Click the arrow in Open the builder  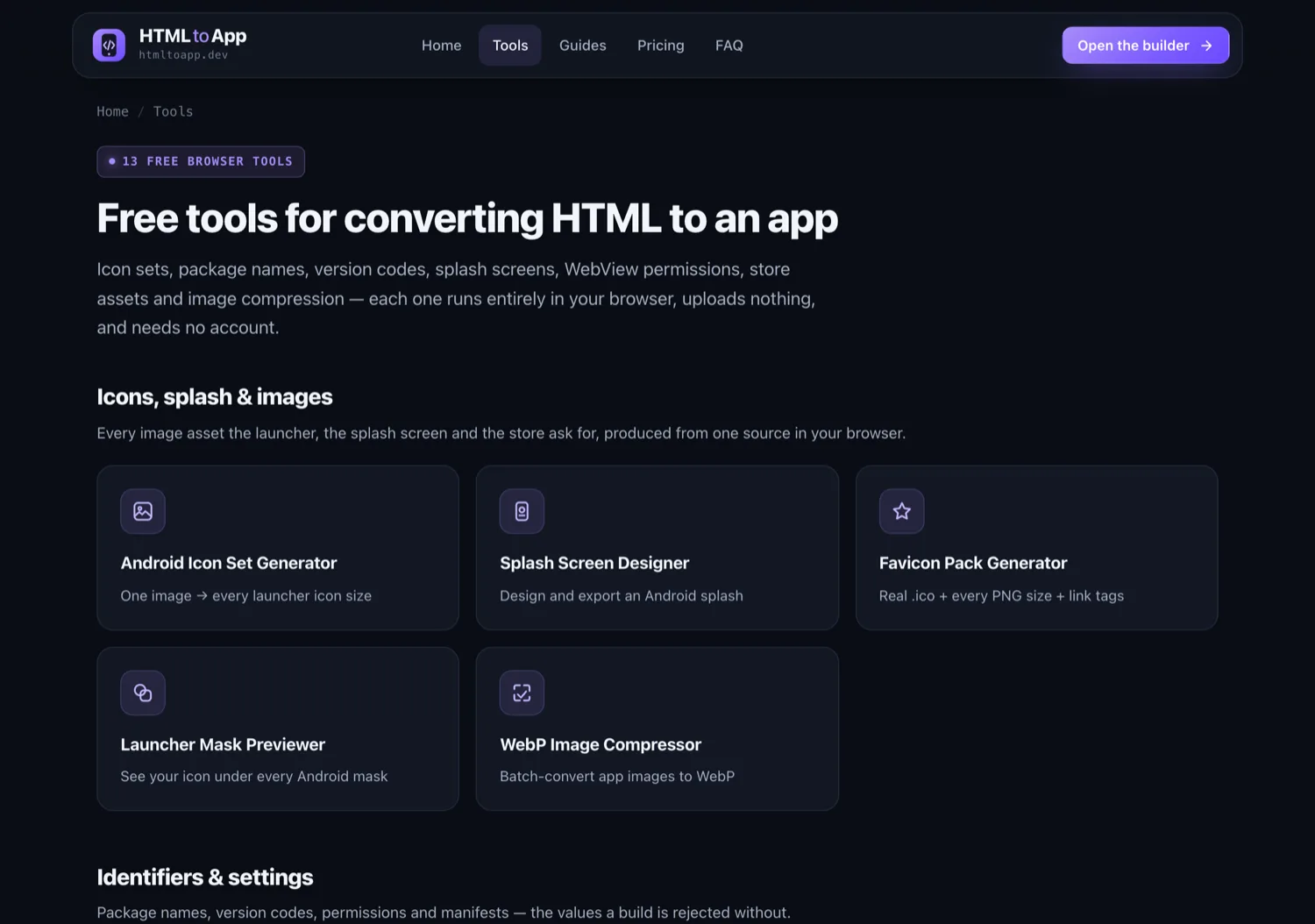1206,46
